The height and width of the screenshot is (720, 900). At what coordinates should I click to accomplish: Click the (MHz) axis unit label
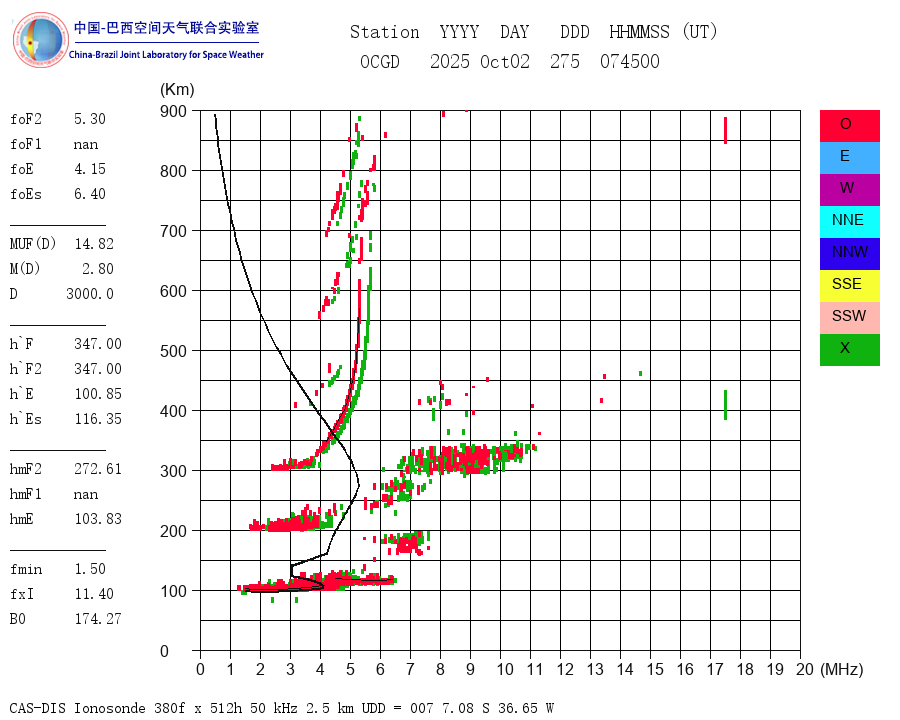click(x=842, y=669)
